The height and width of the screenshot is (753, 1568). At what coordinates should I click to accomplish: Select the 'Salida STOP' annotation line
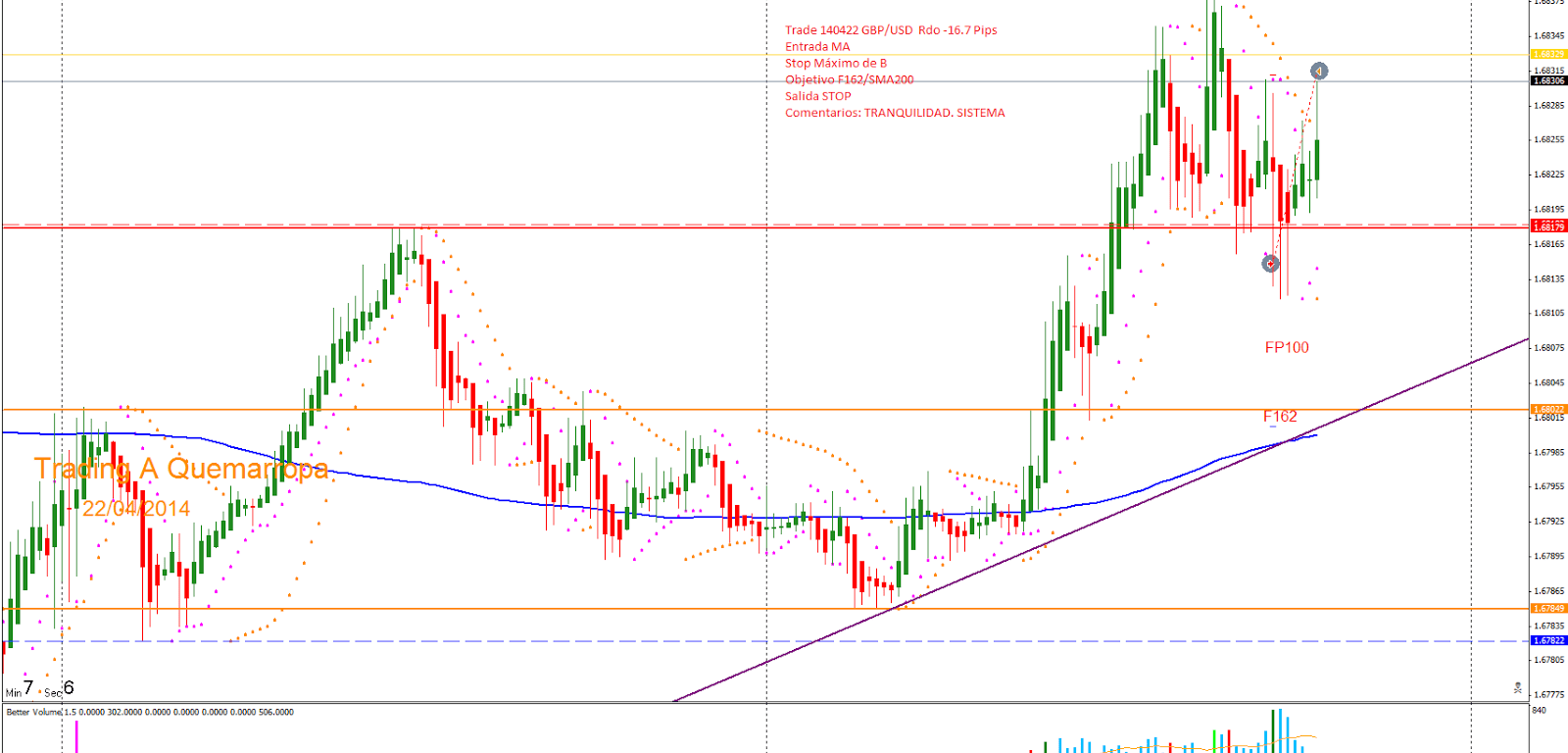point(817,96)
